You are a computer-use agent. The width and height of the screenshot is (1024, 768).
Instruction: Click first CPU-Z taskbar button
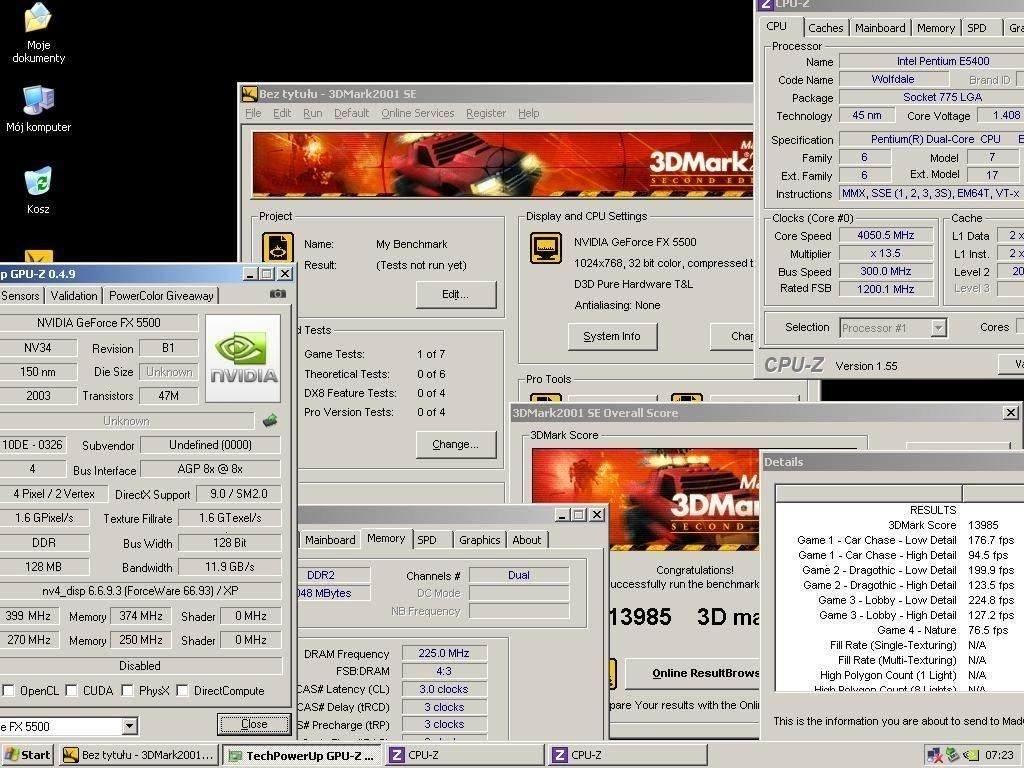pyautogui.click(x=466, y=755)
